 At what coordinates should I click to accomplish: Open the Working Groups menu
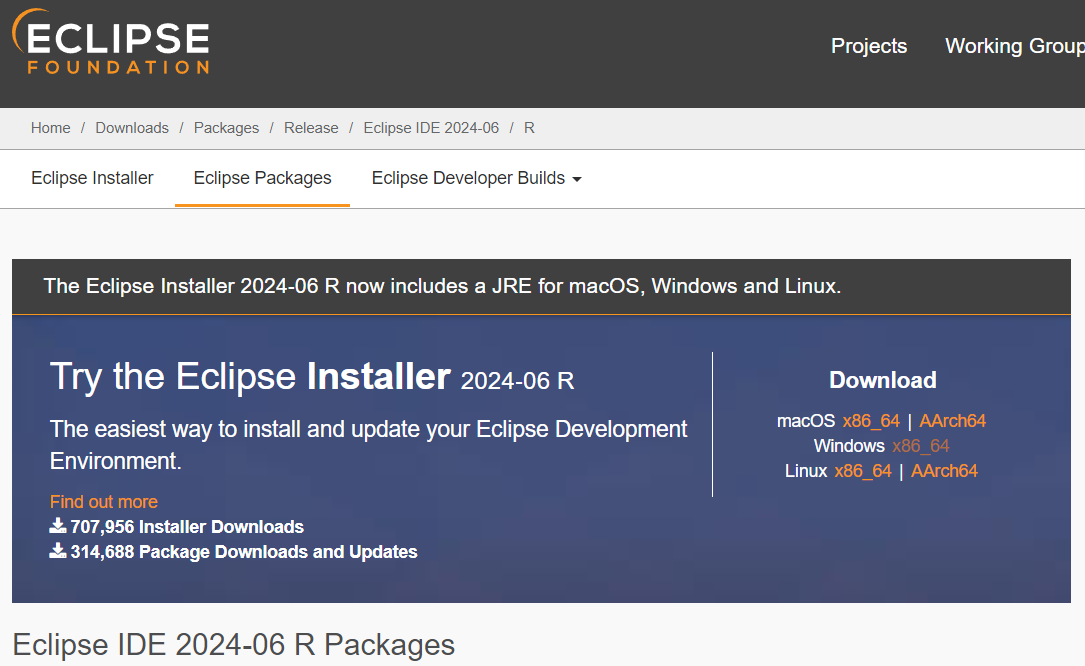coord(1014,46)
